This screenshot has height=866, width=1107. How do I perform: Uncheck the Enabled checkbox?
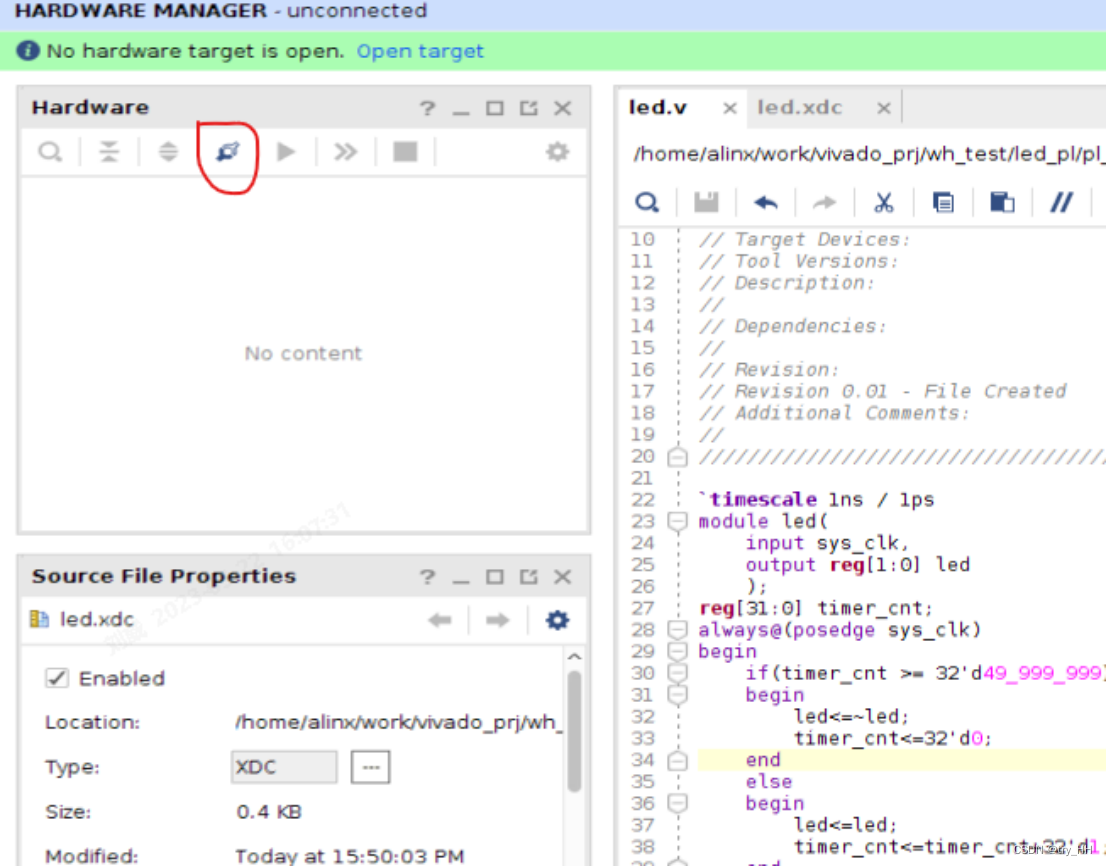(x=57, y=678)
